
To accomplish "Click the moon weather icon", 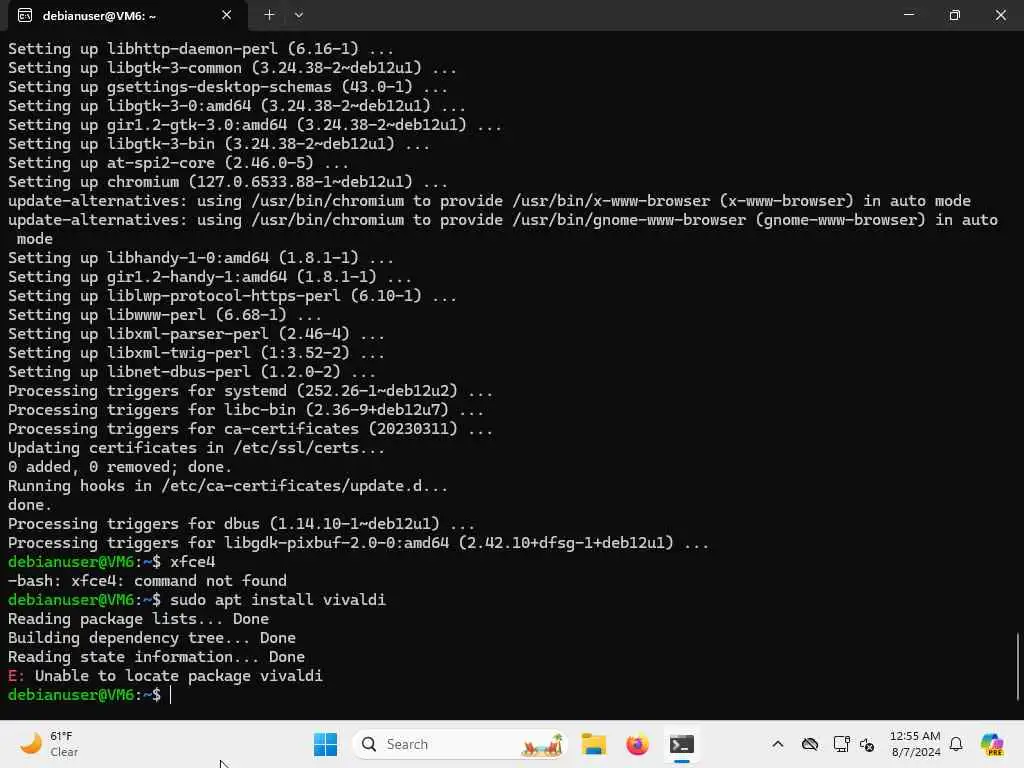I will pyautogui.click(x=31, y=743).
